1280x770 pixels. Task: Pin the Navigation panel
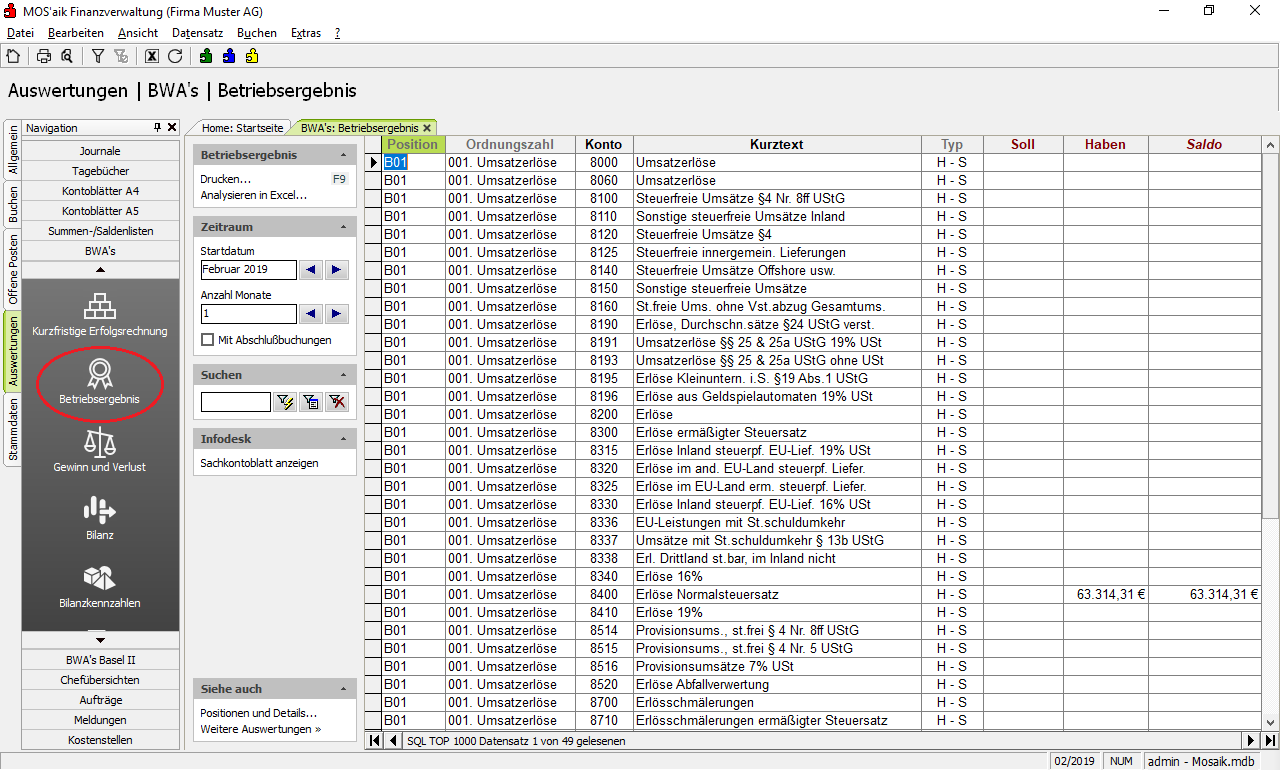click(157, 128)
